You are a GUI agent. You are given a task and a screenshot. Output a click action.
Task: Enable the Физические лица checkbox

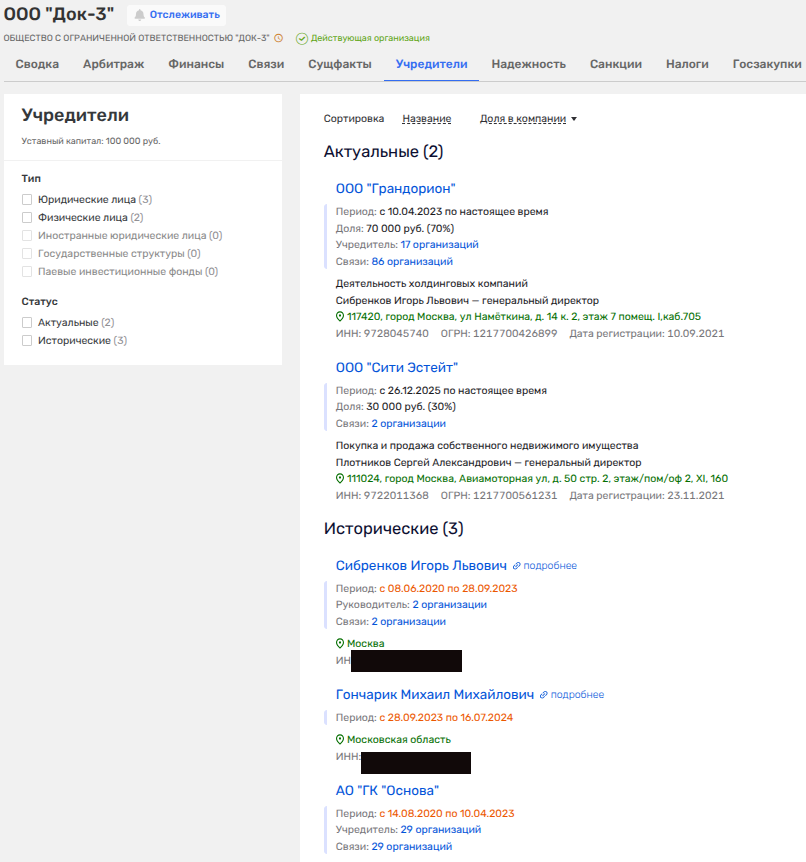pos(28,217)
